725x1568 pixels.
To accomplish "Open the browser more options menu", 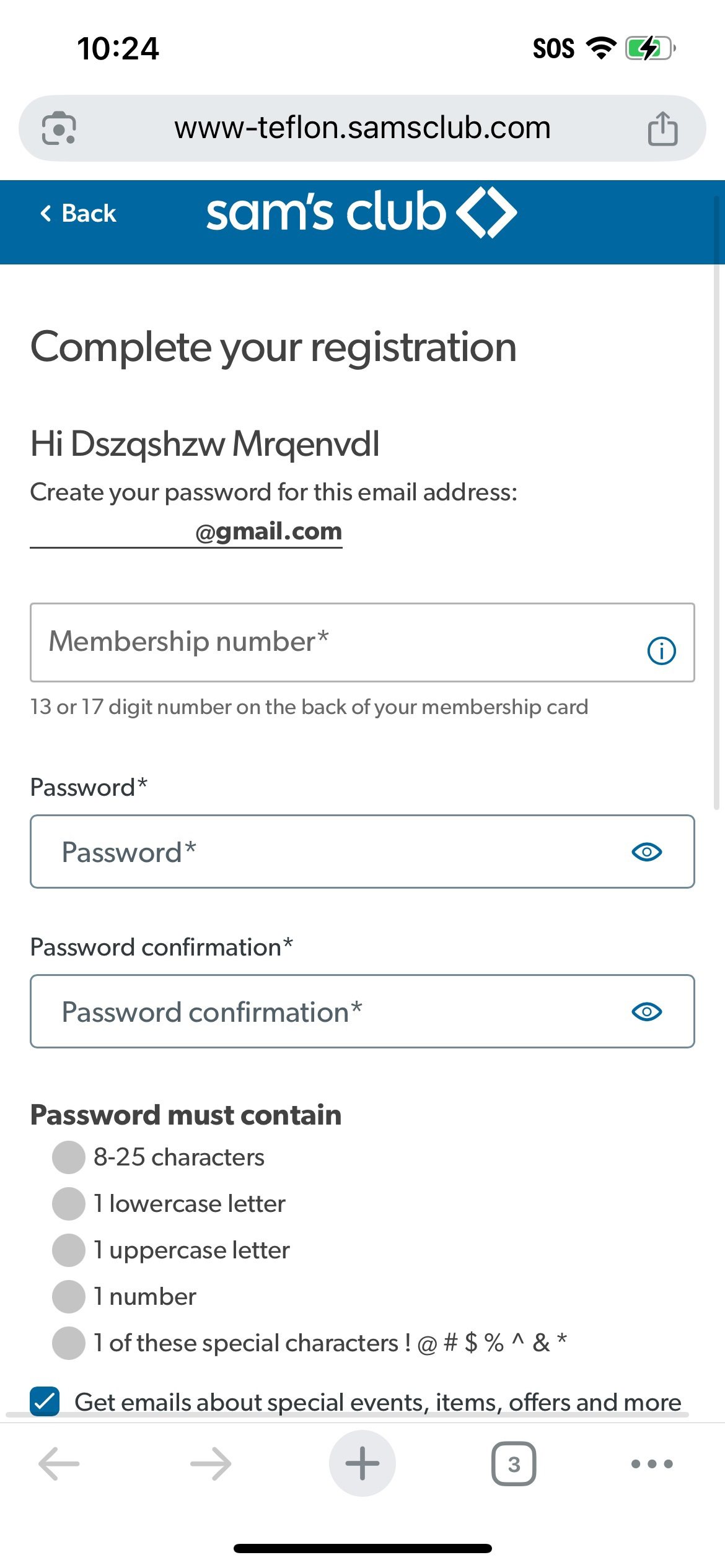I will (x=651, y=1464).
